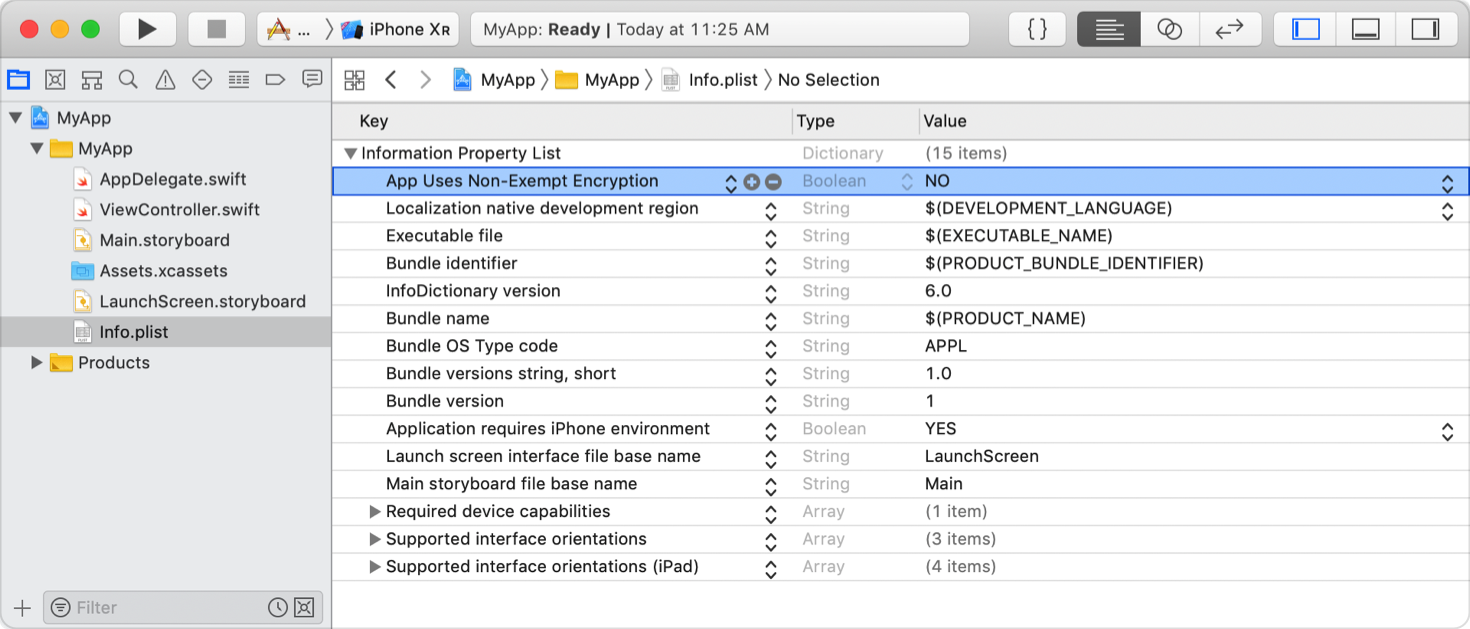
Task: Expand the Products folder
Action: [x=37, y=363]
